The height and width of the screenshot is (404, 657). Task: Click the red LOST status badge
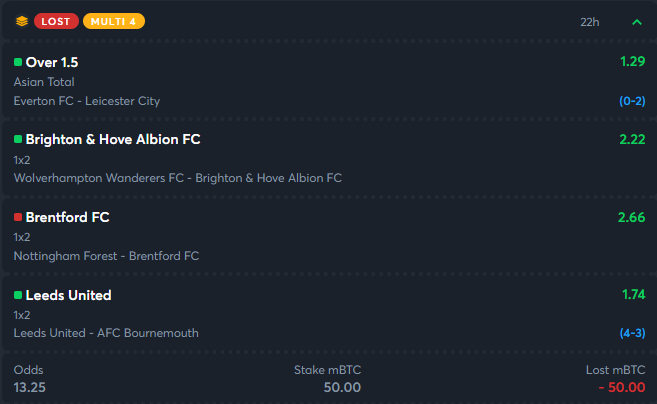click(x=56, y=21)
